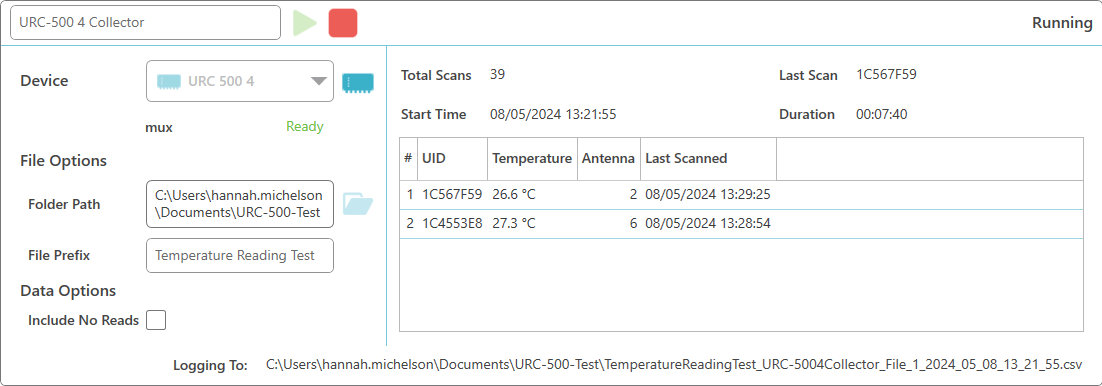The image size is (1102, 386).
Task: Open folder browser icon next to Folder Path
Action: click(358, 204)
